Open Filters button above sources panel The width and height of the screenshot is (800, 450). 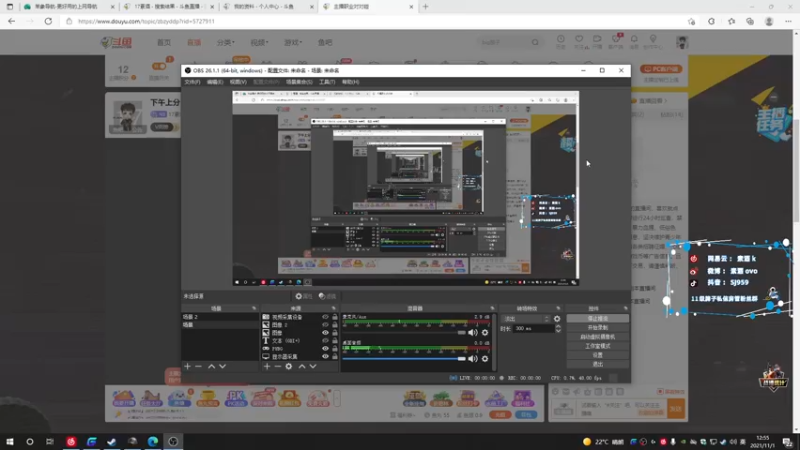(x=327, y=296)
